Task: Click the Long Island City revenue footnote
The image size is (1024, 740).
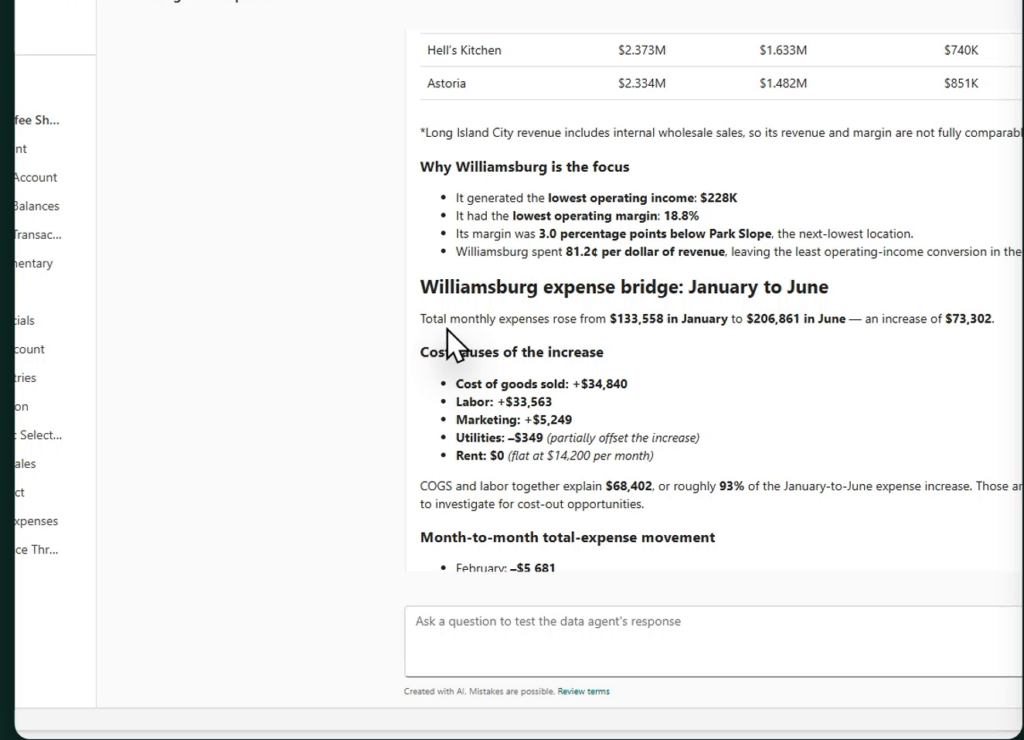Action: (722, 133)
